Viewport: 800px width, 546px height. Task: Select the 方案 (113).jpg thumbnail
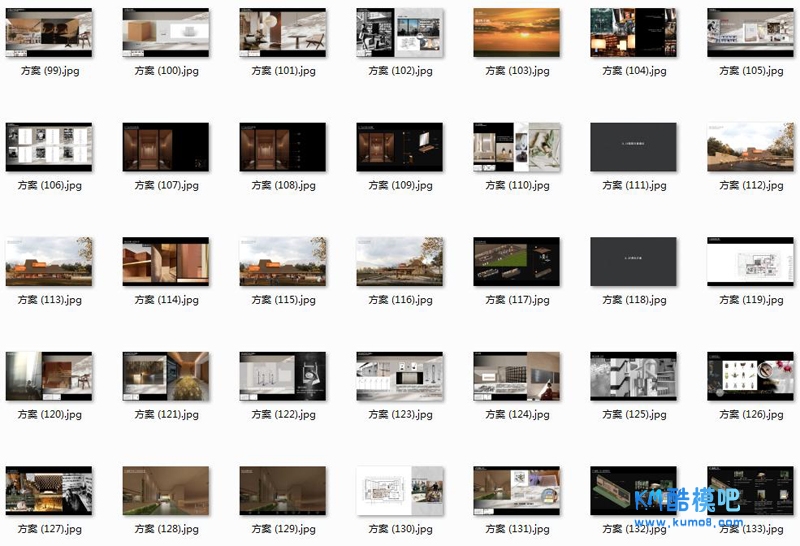point(49,261)
